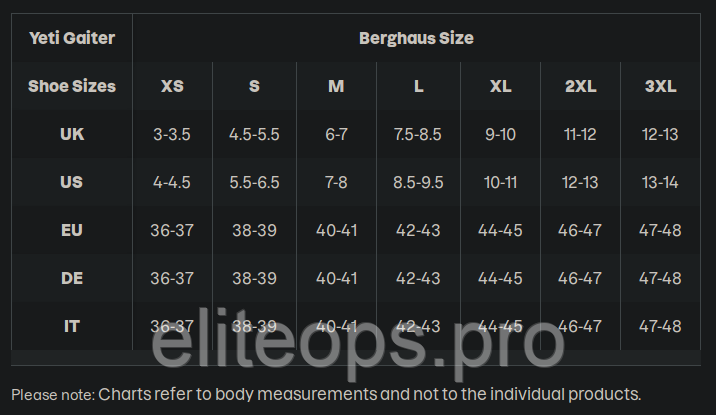Click the UK 7.5-8.5 cell under L

tap(418, 134)
